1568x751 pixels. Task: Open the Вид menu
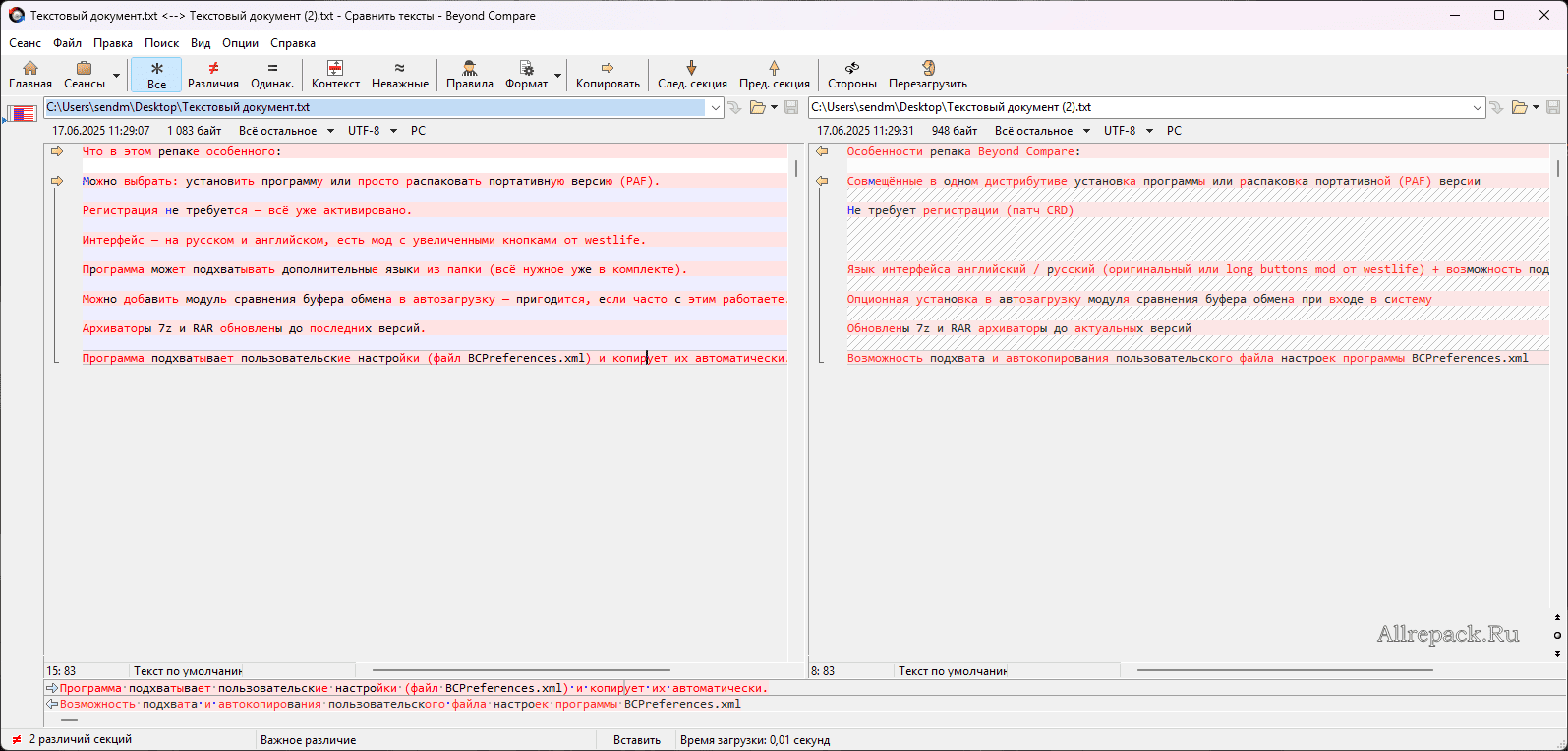click(201, 43)
